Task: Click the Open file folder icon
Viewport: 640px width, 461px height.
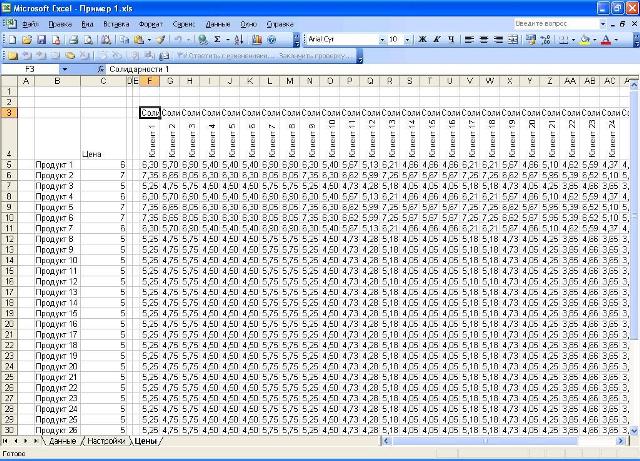Action: [27, 40]
